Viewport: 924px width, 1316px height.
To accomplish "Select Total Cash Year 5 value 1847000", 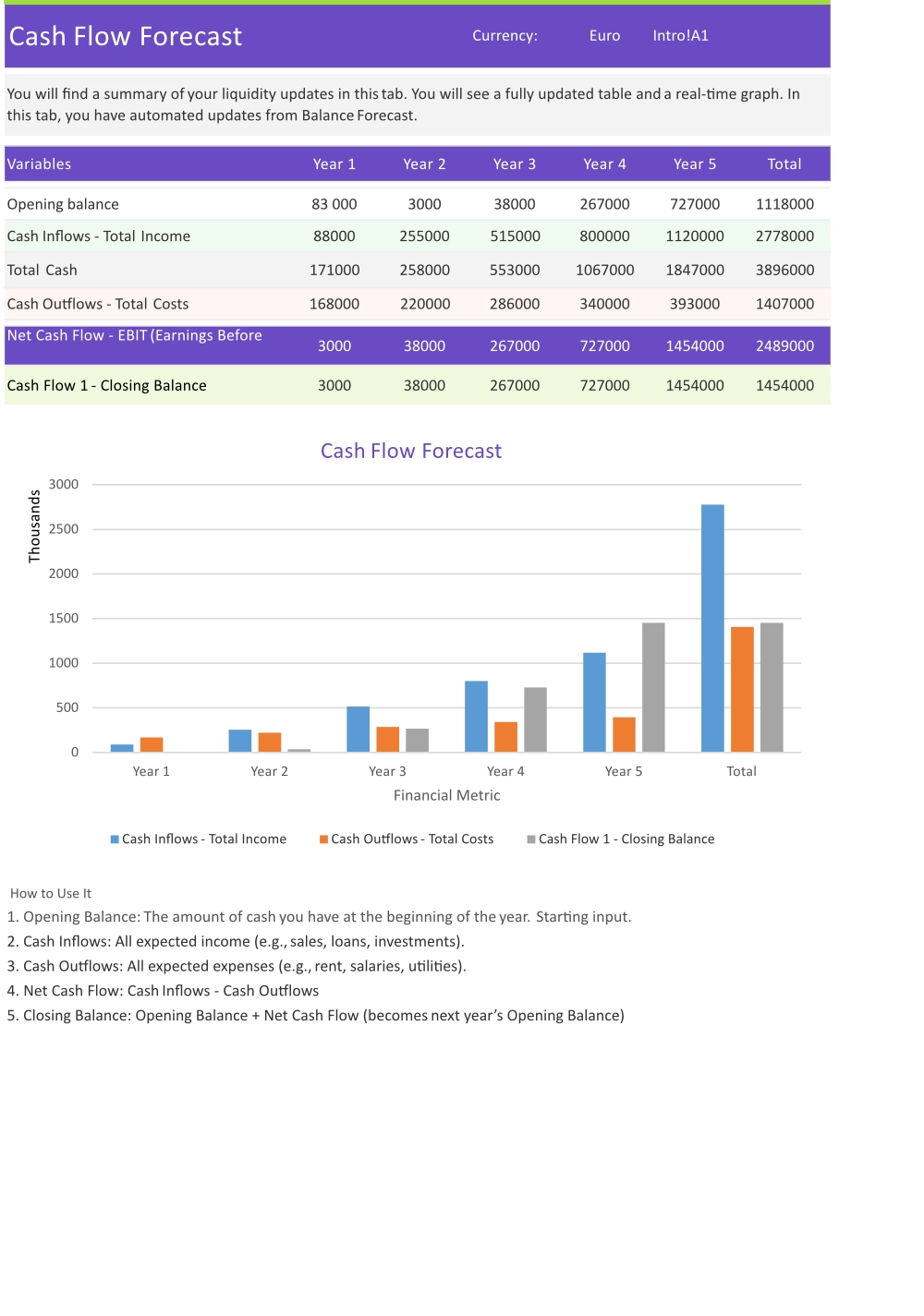I will (695, 271).
